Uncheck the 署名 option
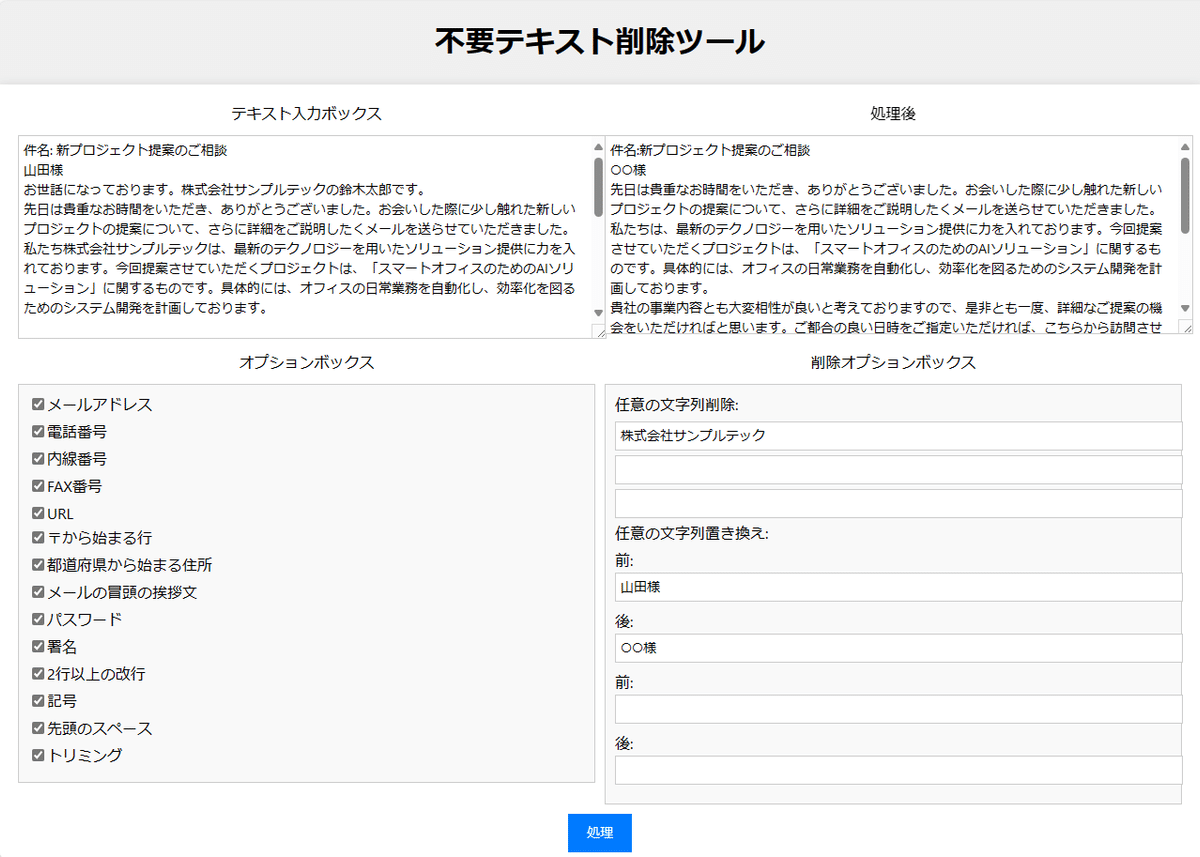The width and height of the screenshot is (1200, 857). tap(38, 646)
